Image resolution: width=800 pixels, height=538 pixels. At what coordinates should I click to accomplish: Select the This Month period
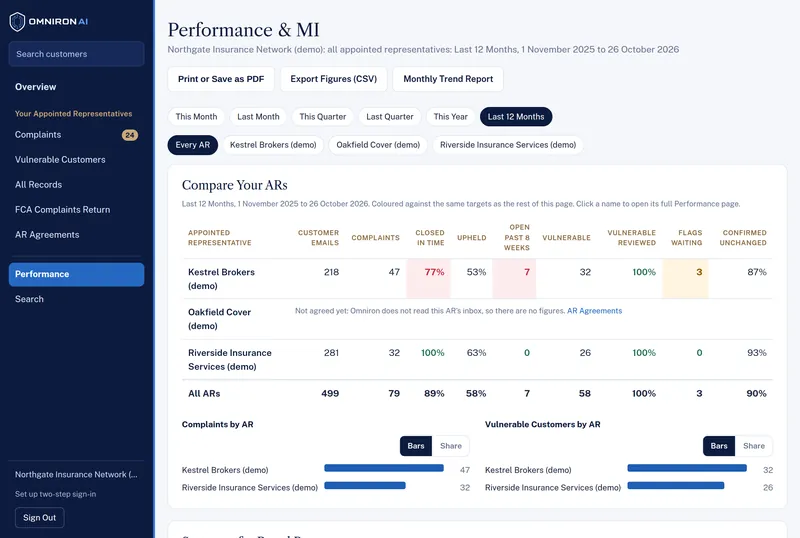click(x=196, y=117)
